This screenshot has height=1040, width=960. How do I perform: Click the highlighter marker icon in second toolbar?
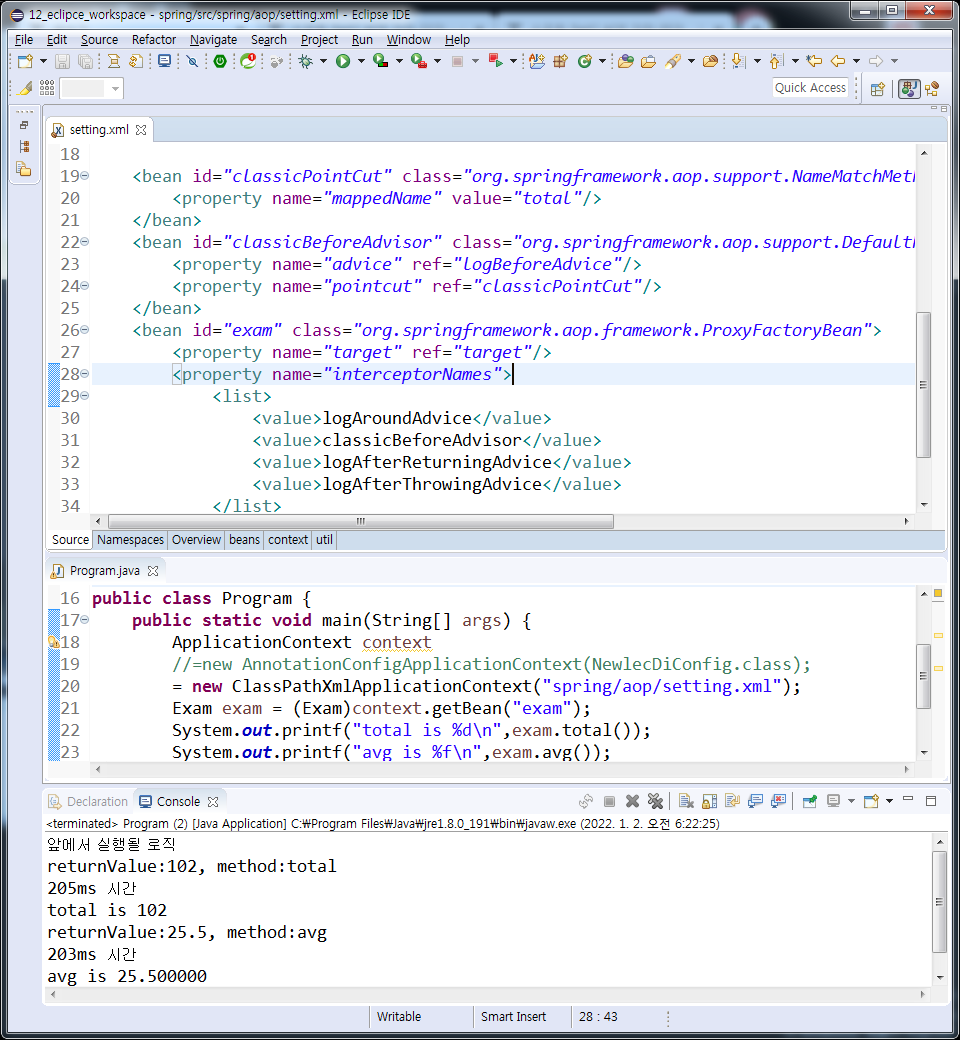[25, 88]
